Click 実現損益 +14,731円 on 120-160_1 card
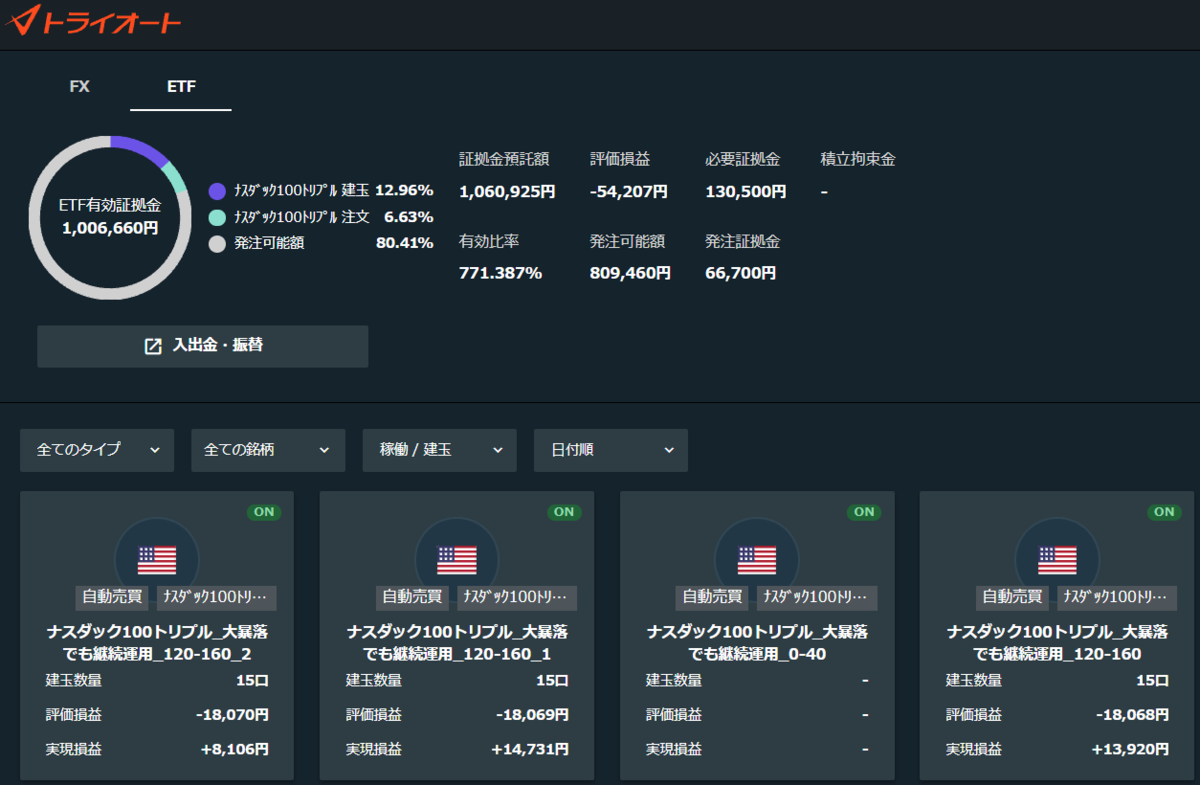The height and width of the screenshot is (785, 1200). point(529,749)
